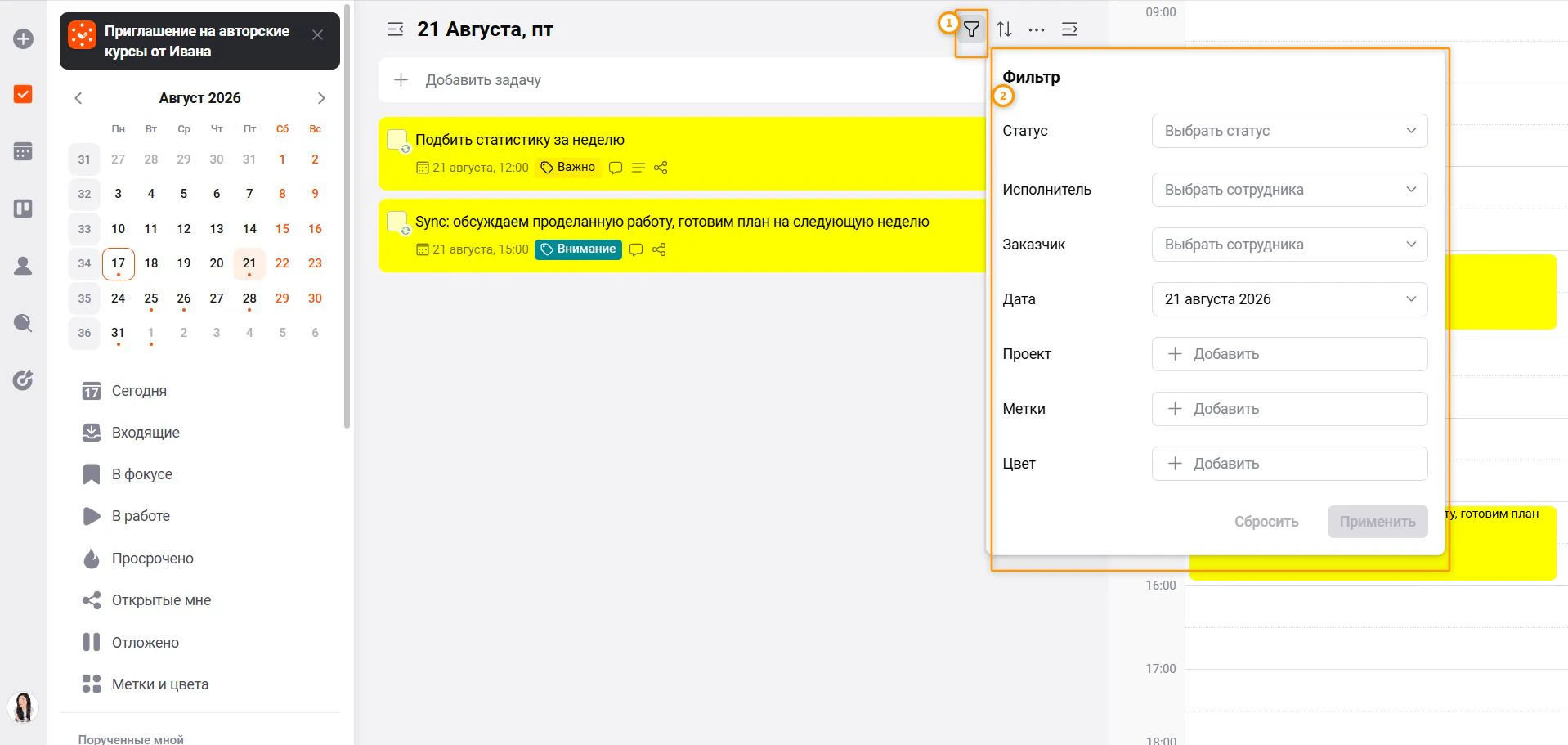The height and width of the screenshot is (745, 1568).
Task: Select August 31 in the calendar
Action: 119,333
